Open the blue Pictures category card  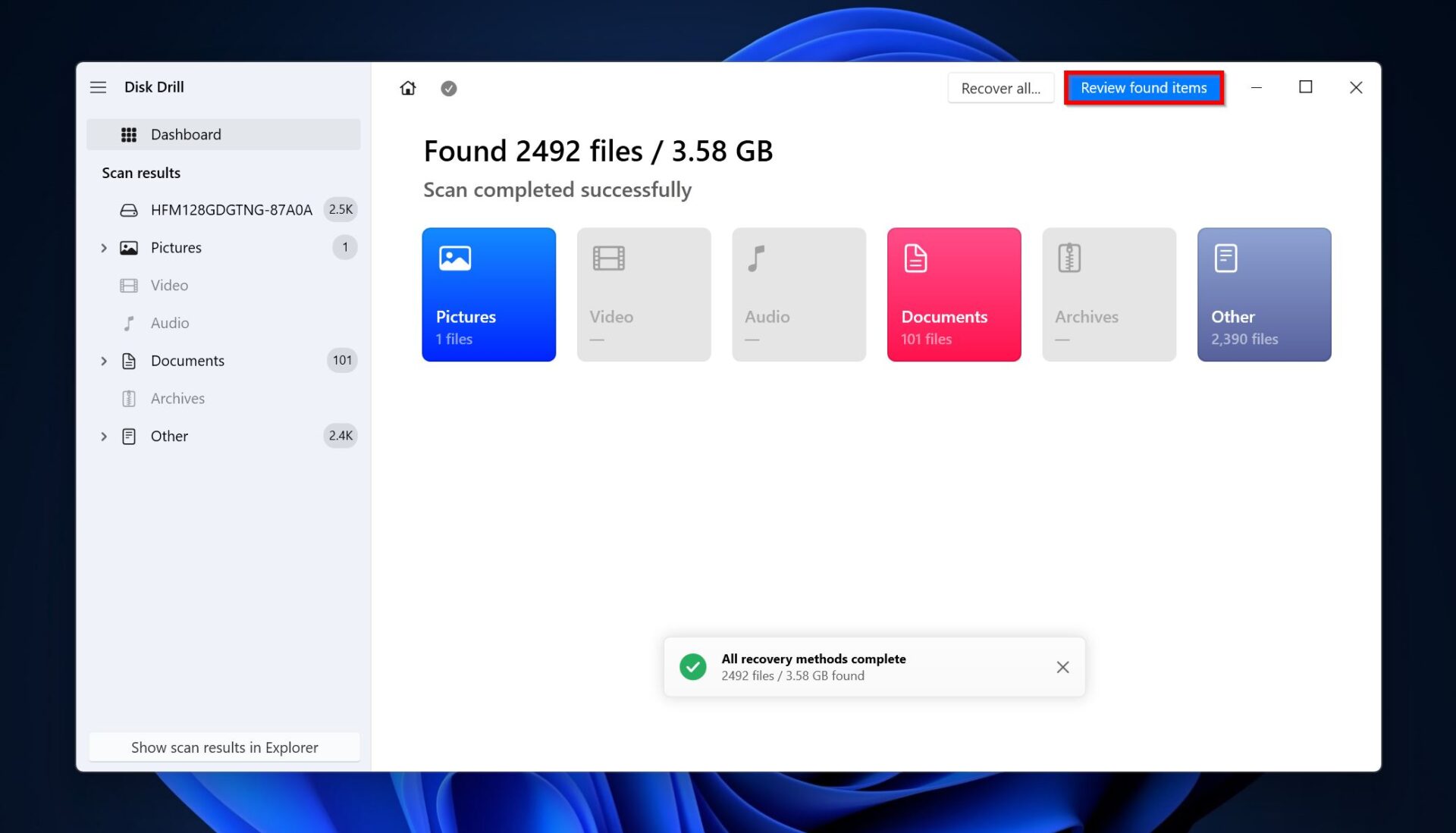coord(489,295)
